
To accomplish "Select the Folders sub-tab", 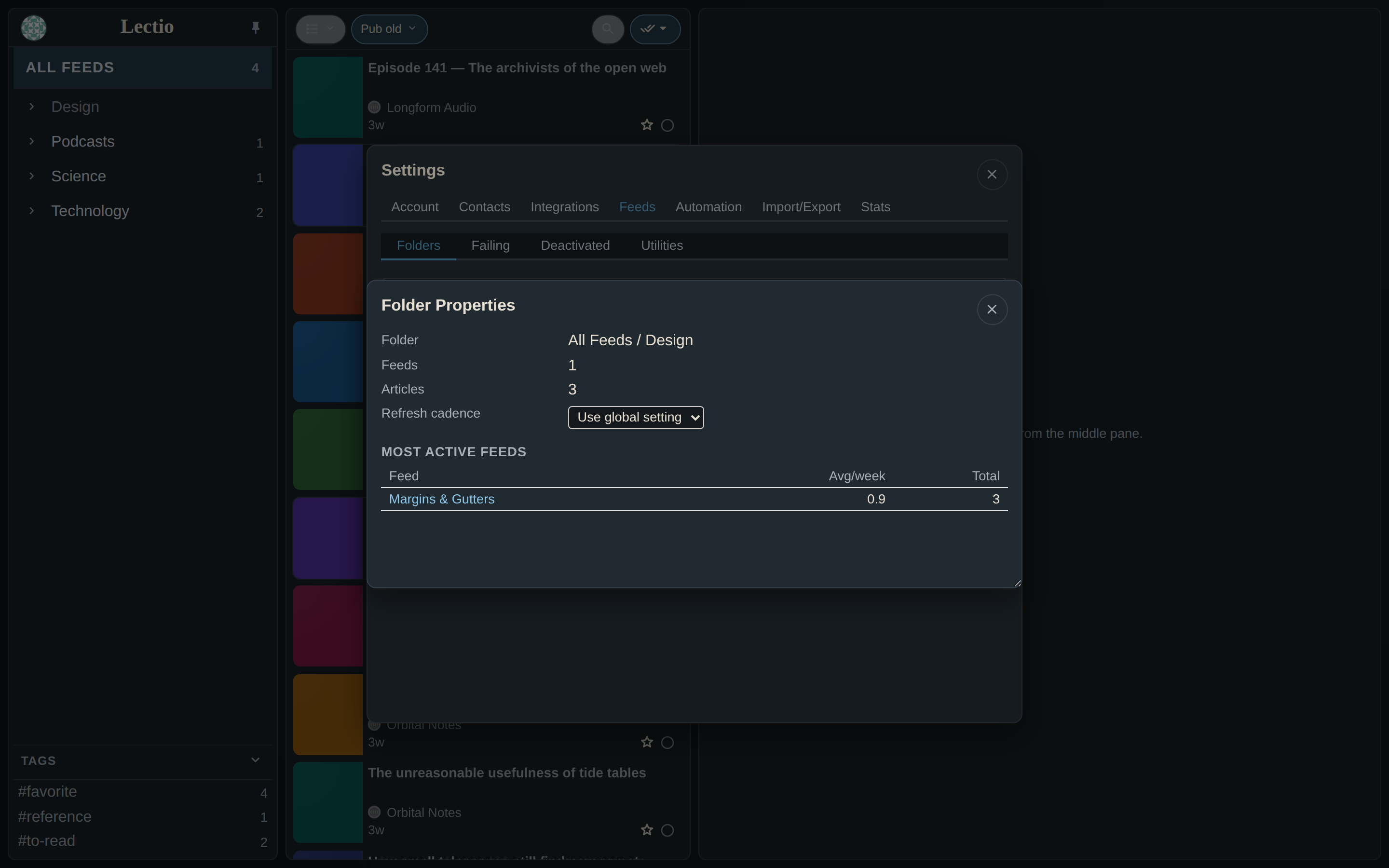I will tap(419, 246).
